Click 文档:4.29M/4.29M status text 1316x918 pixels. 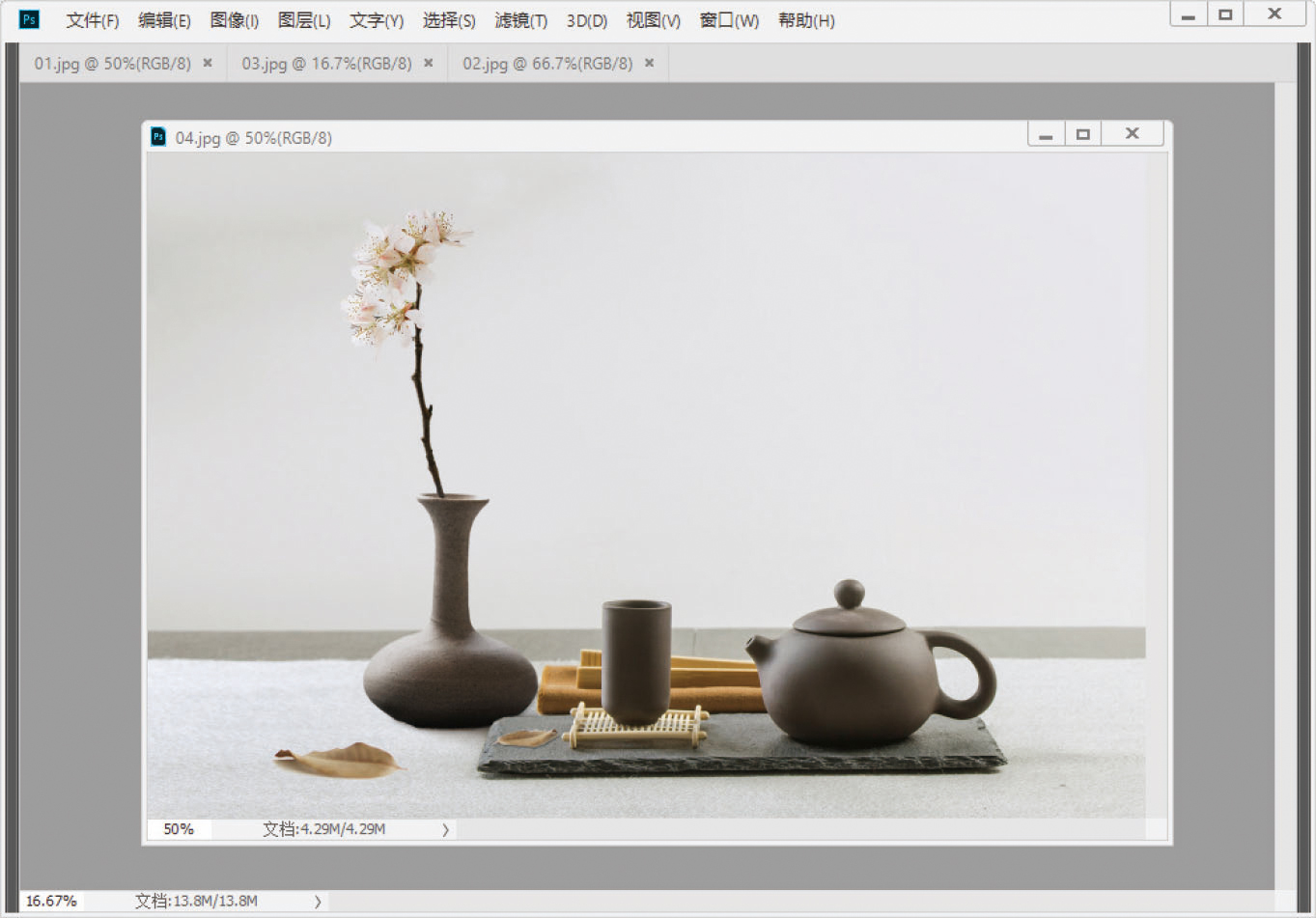324,828
